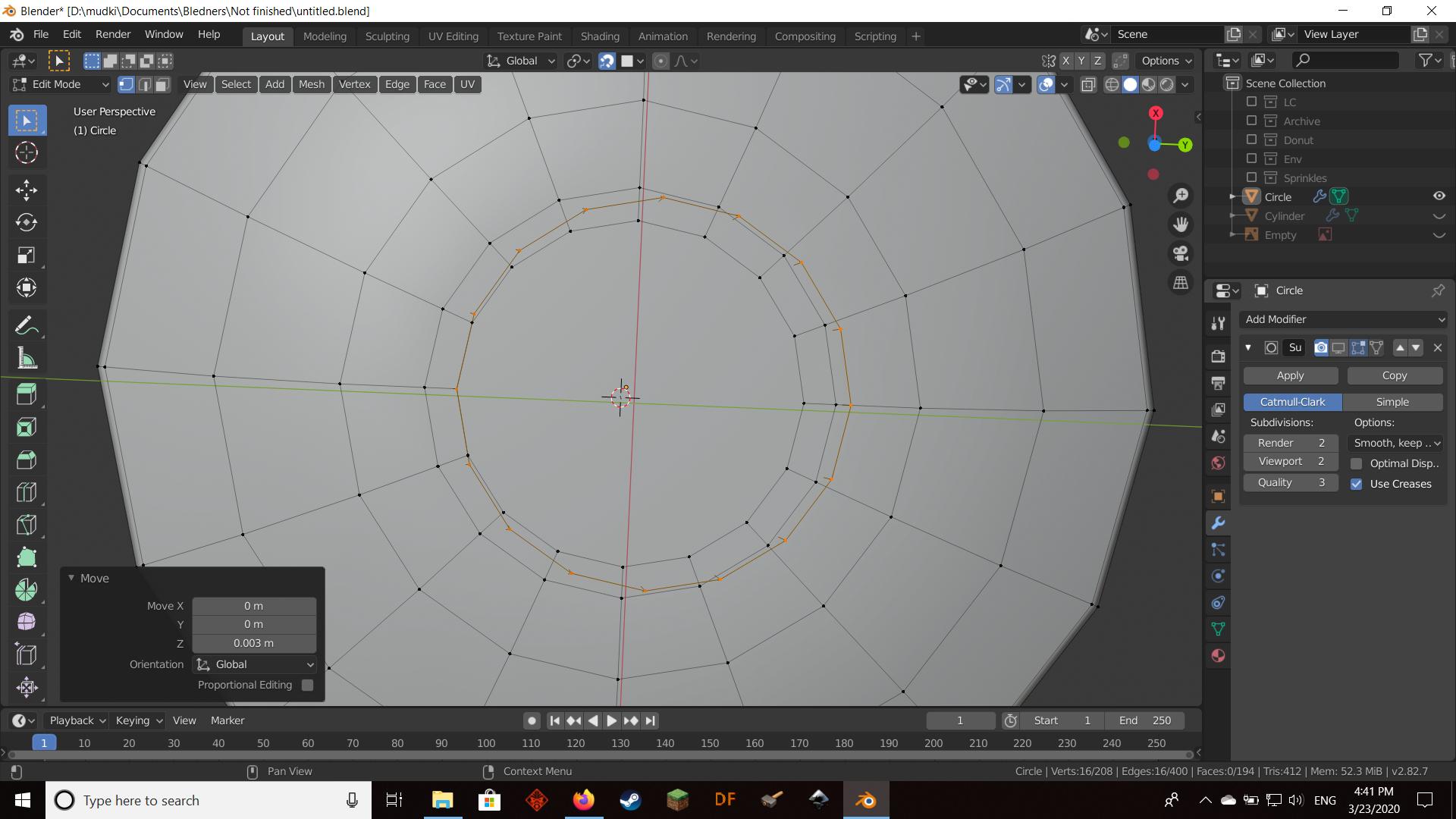Select the Cursor tool in toolbar

[27, 153]
